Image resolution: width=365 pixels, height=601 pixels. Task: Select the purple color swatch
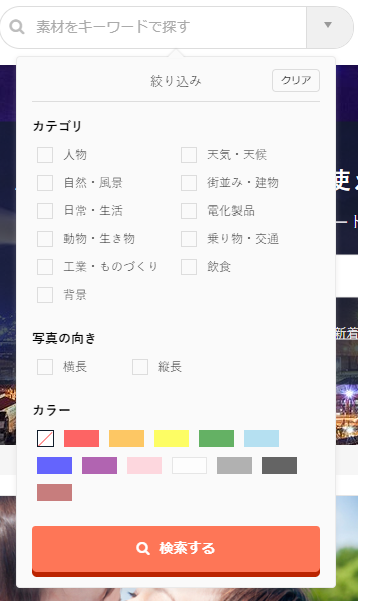(99, 465)
